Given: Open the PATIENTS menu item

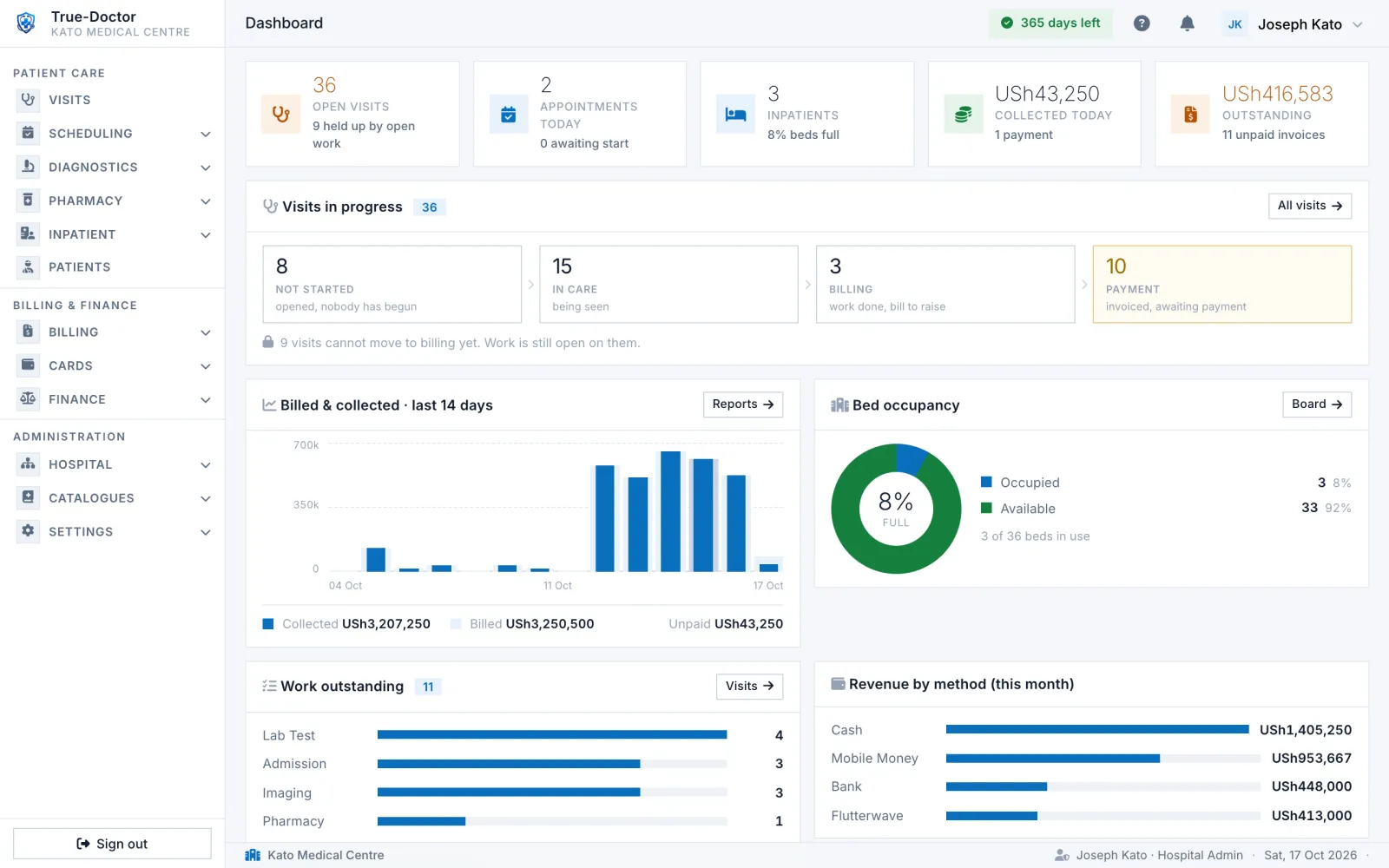Looking at the screenshot, I should pos(113,267).
